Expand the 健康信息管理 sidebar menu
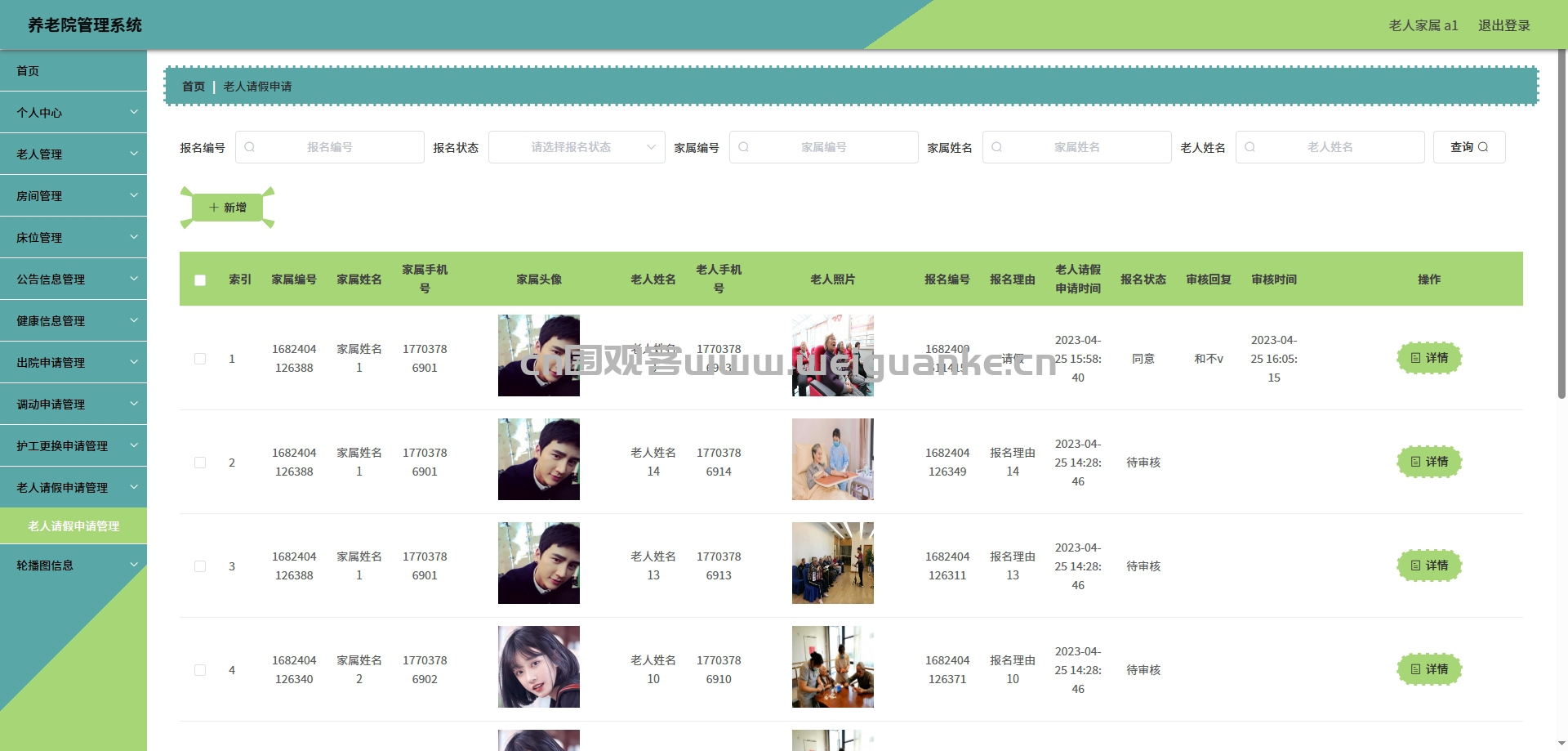Viewport: 1568px width, 751px height. 73,321
